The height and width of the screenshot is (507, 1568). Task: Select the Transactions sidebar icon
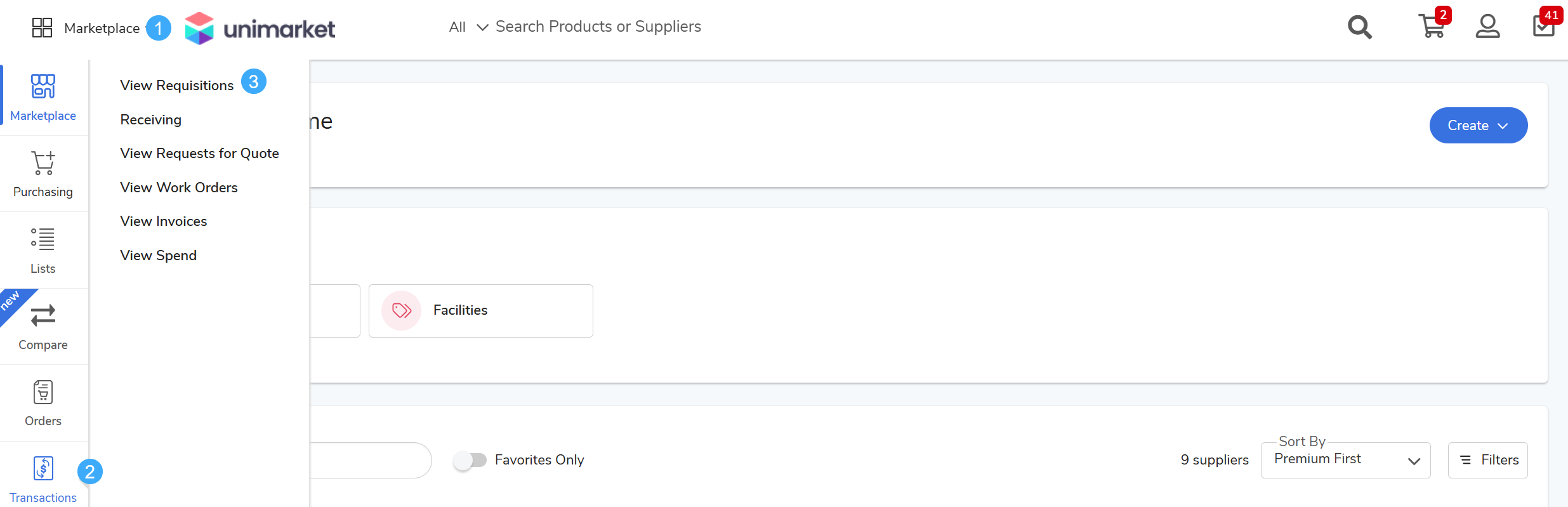(43, 479)
